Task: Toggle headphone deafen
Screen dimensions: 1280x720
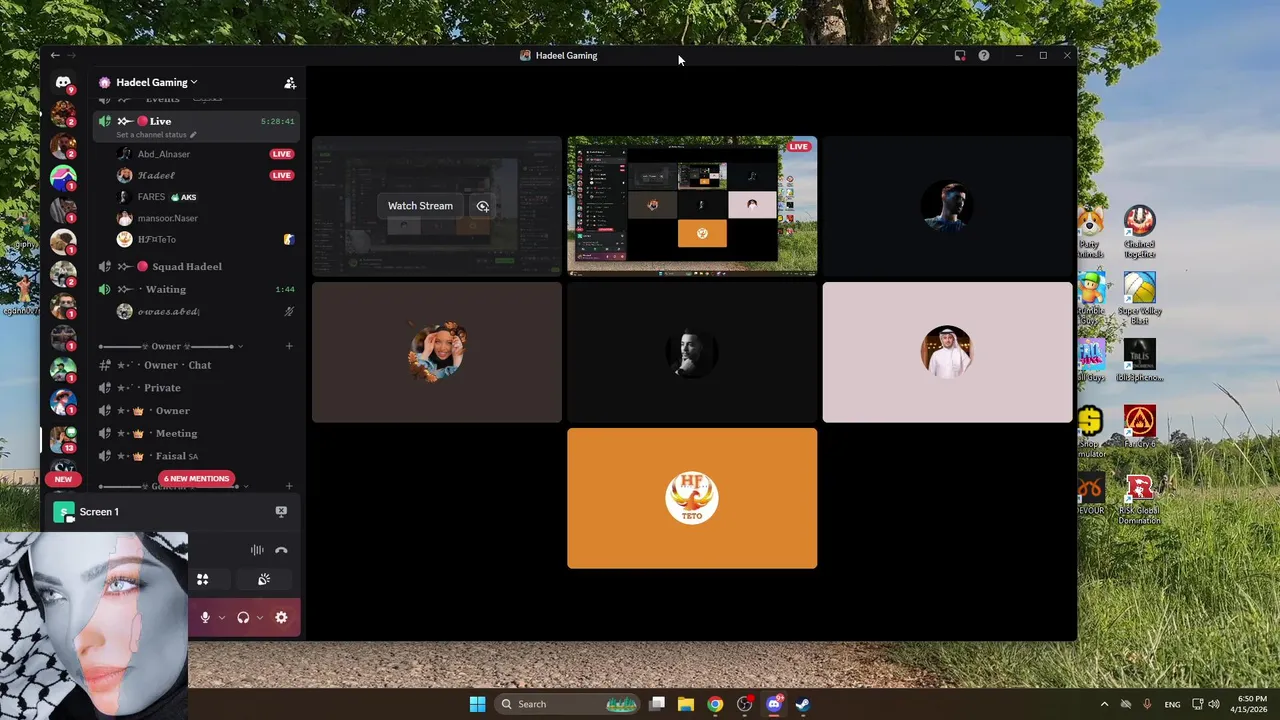Action: (x=243, y=617)
